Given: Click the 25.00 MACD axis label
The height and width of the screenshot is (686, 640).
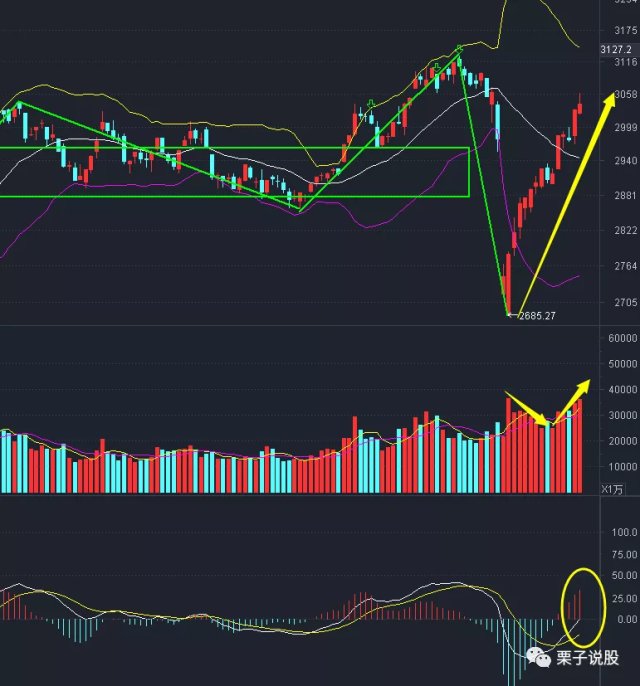Looking at the screenshot, I should [624, 598].
